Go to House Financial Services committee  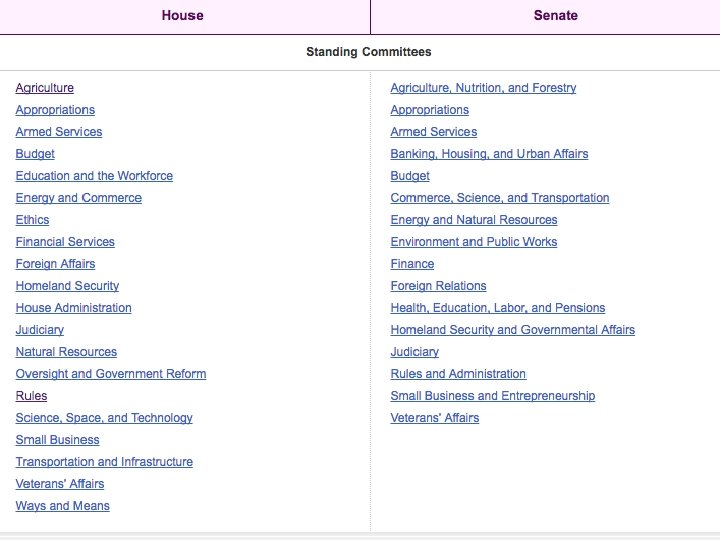coord(65,242)
